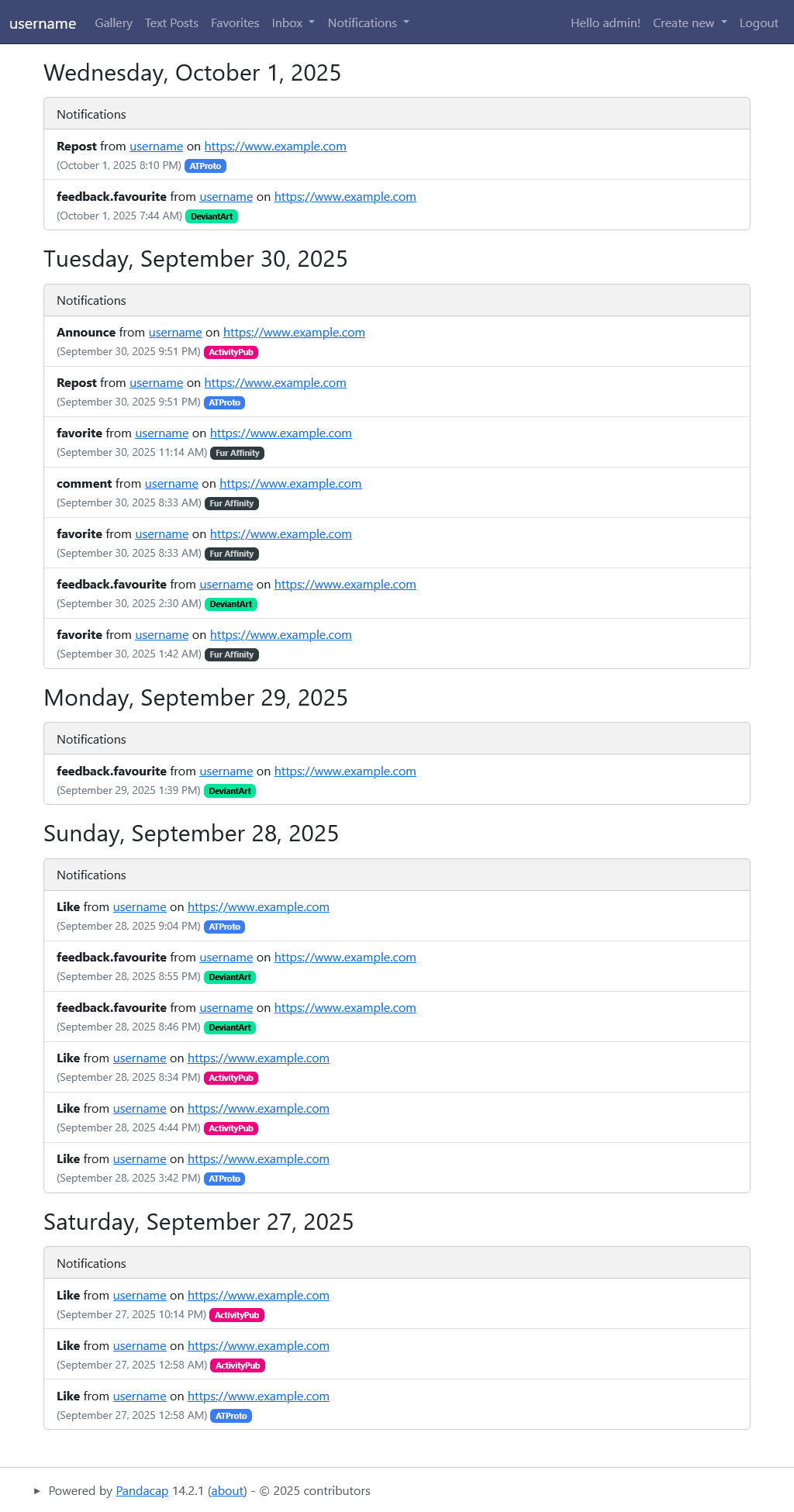
Task: Open the Pandacap link in the footer
Action: (x=142, y=1490)
